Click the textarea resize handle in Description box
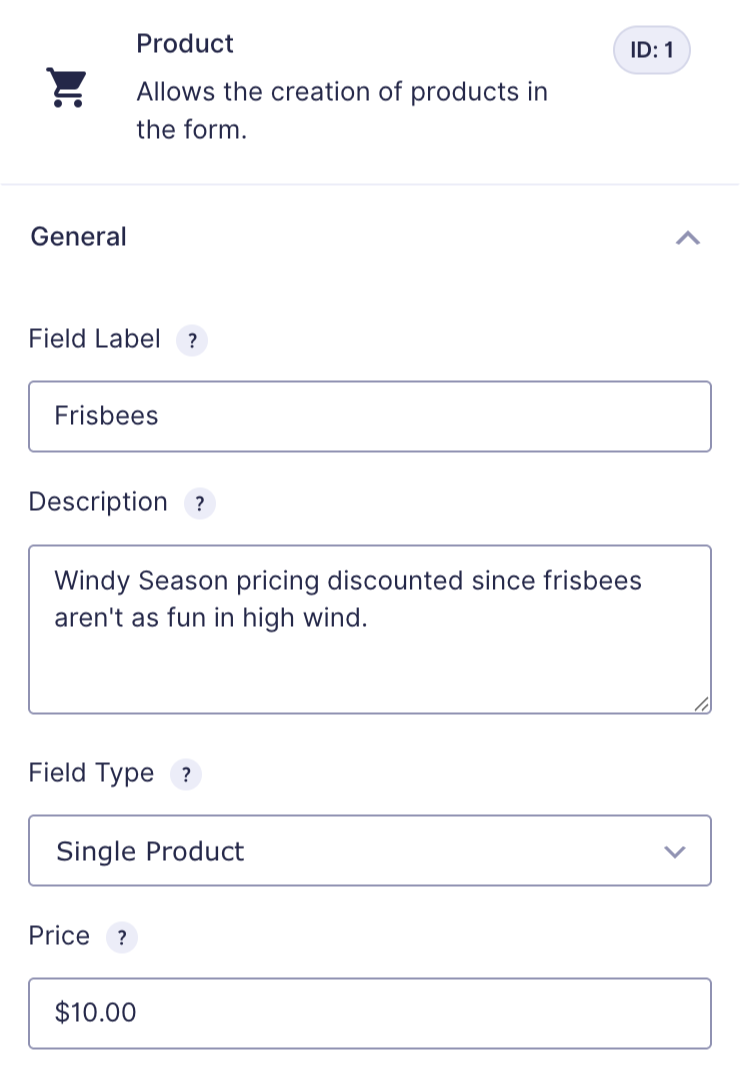 [x=701, y=704]
